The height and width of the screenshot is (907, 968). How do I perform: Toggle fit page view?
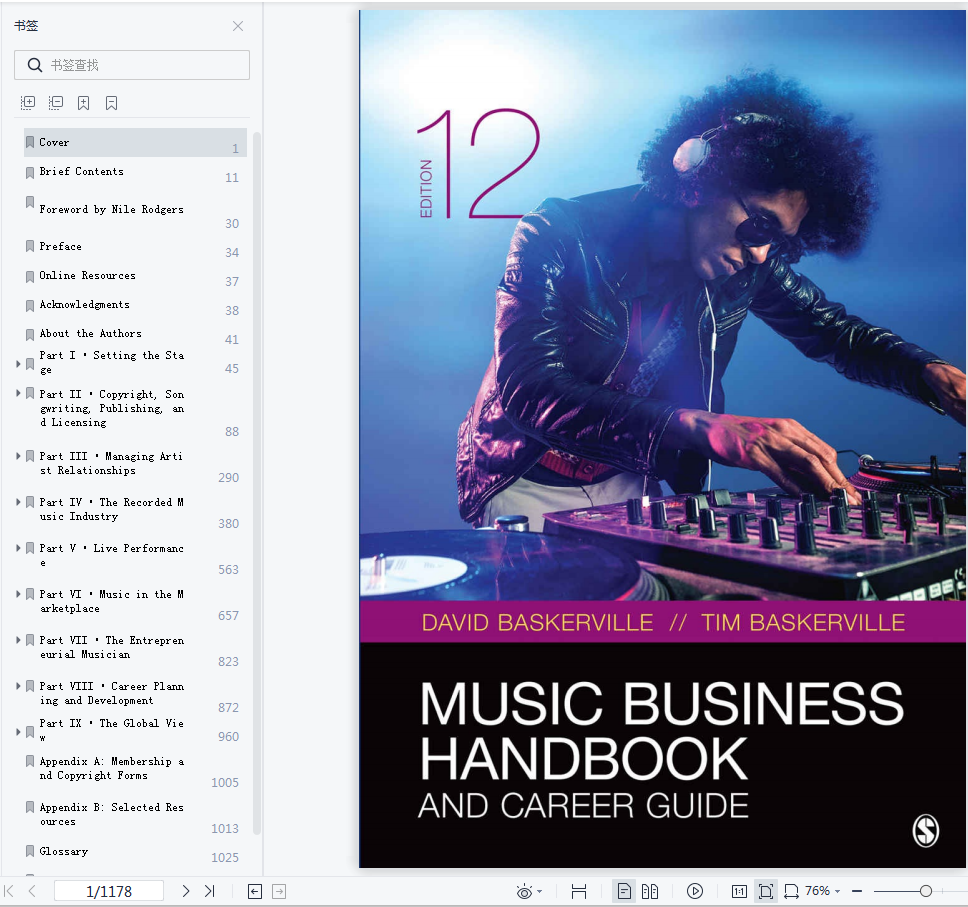click(766, 891)
